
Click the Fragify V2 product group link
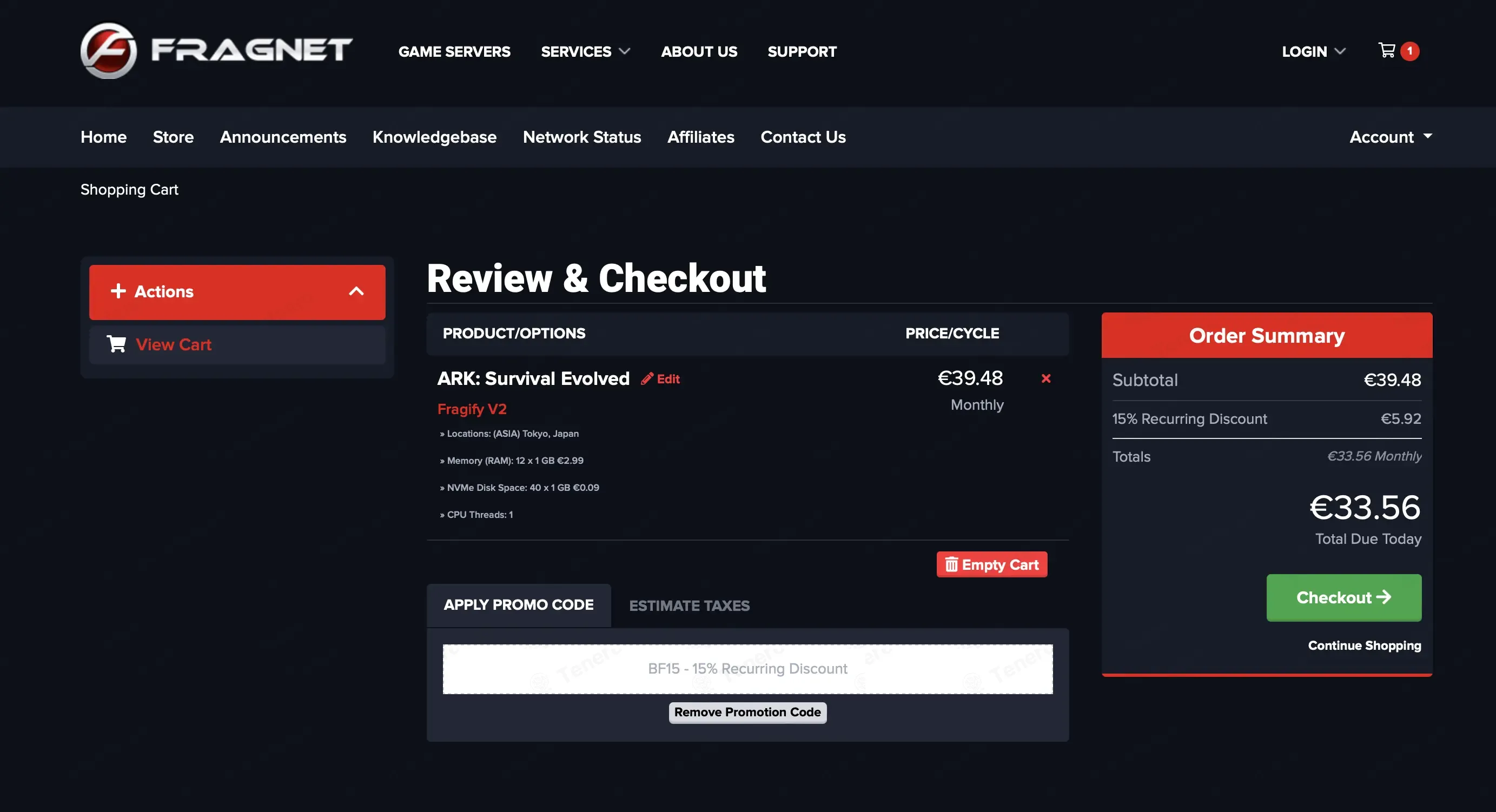[472, 409]
